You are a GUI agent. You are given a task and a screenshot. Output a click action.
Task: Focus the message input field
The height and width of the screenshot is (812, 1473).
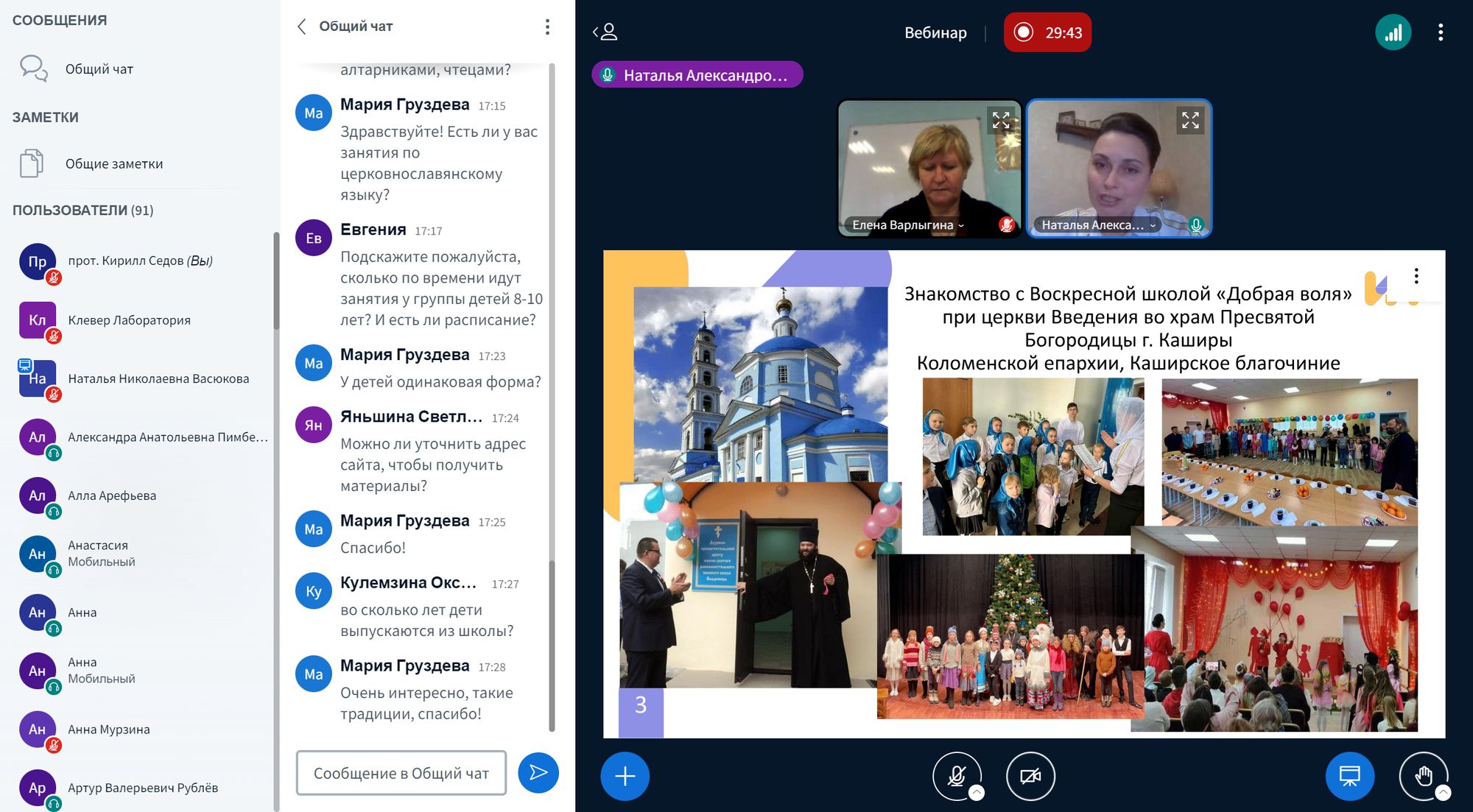[x=401, y=773]
